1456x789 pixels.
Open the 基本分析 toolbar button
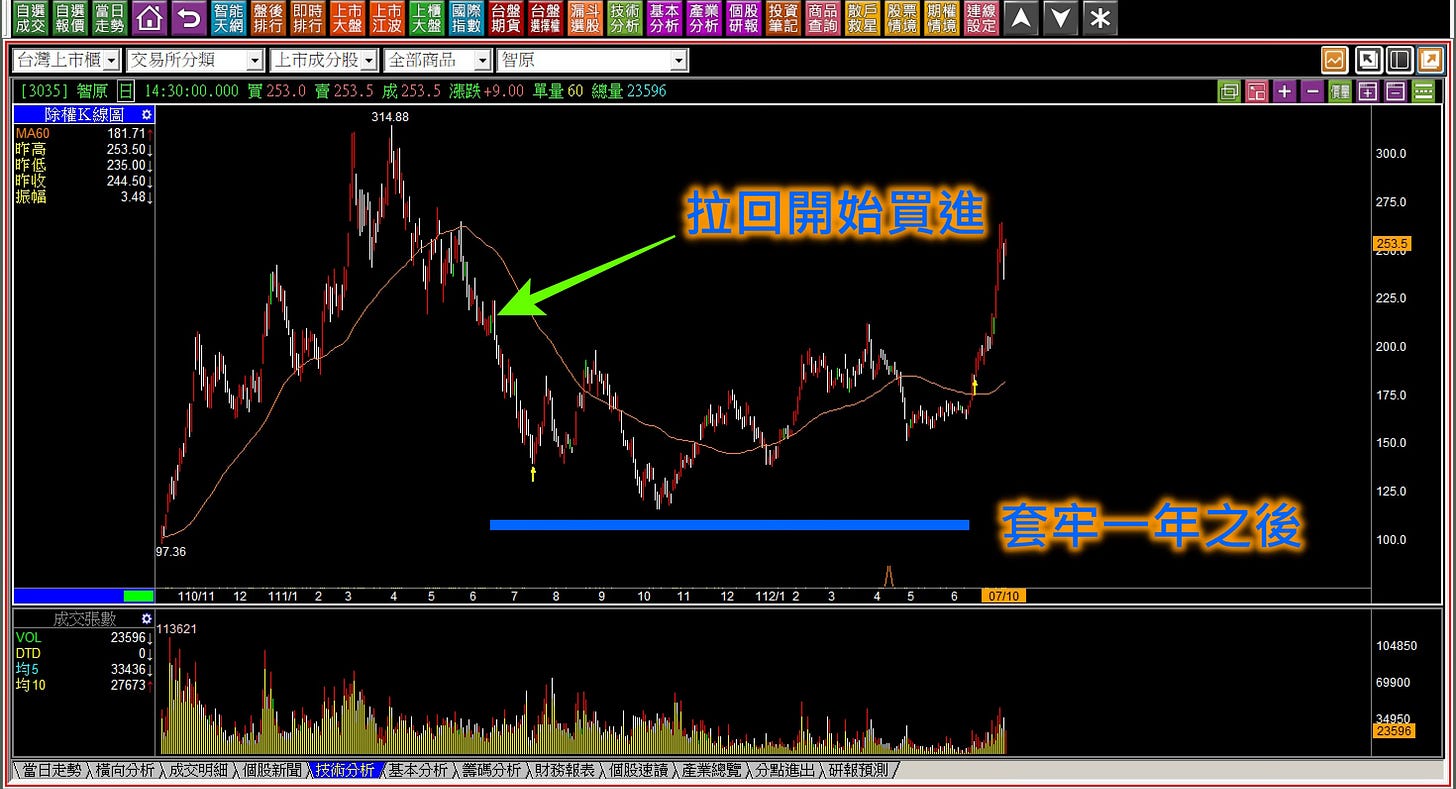tap(664, 18)
